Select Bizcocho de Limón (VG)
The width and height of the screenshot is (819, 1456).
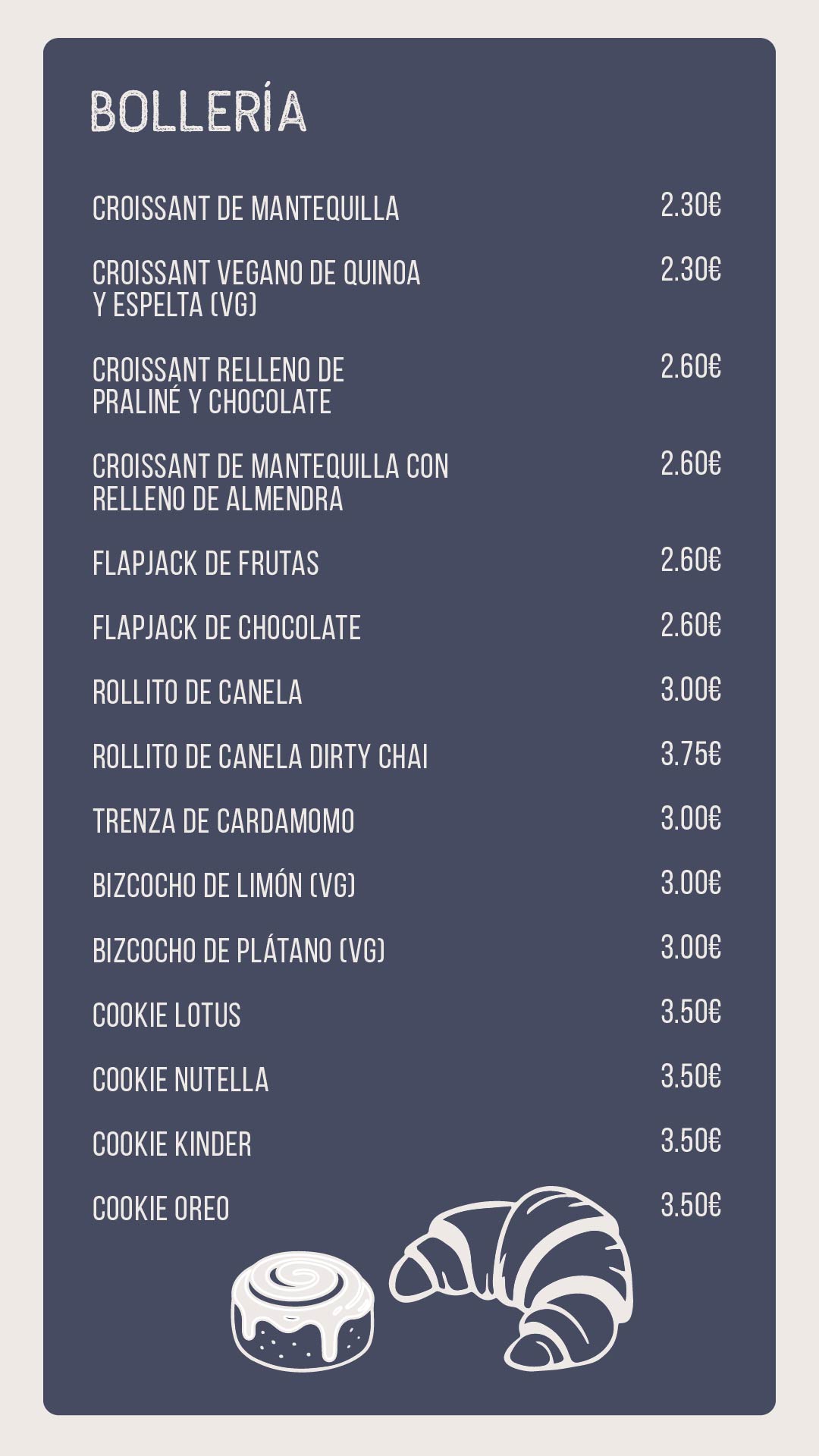point(224,886)
